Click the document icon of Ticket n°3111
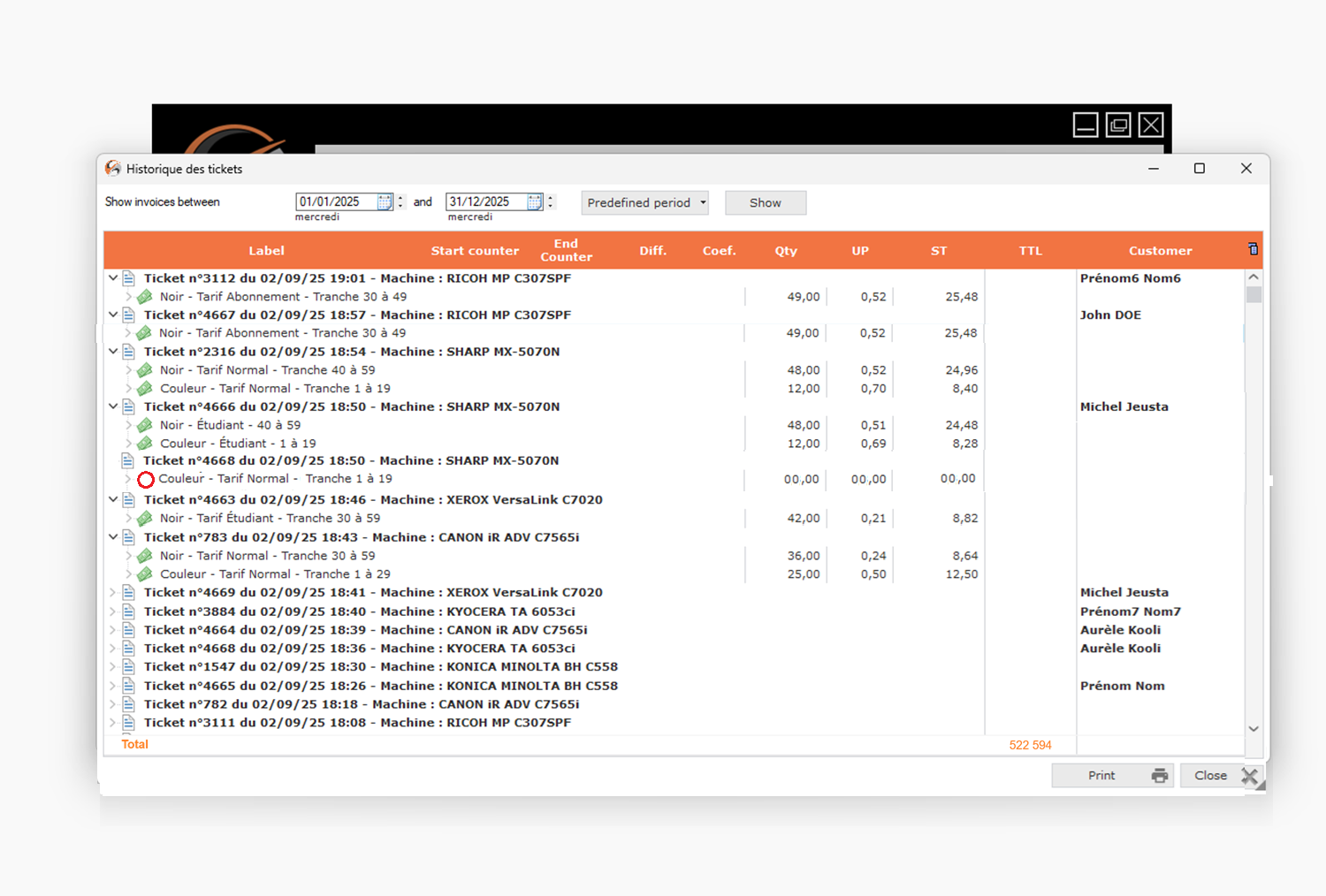1326x896 pixels. [128, 723]
